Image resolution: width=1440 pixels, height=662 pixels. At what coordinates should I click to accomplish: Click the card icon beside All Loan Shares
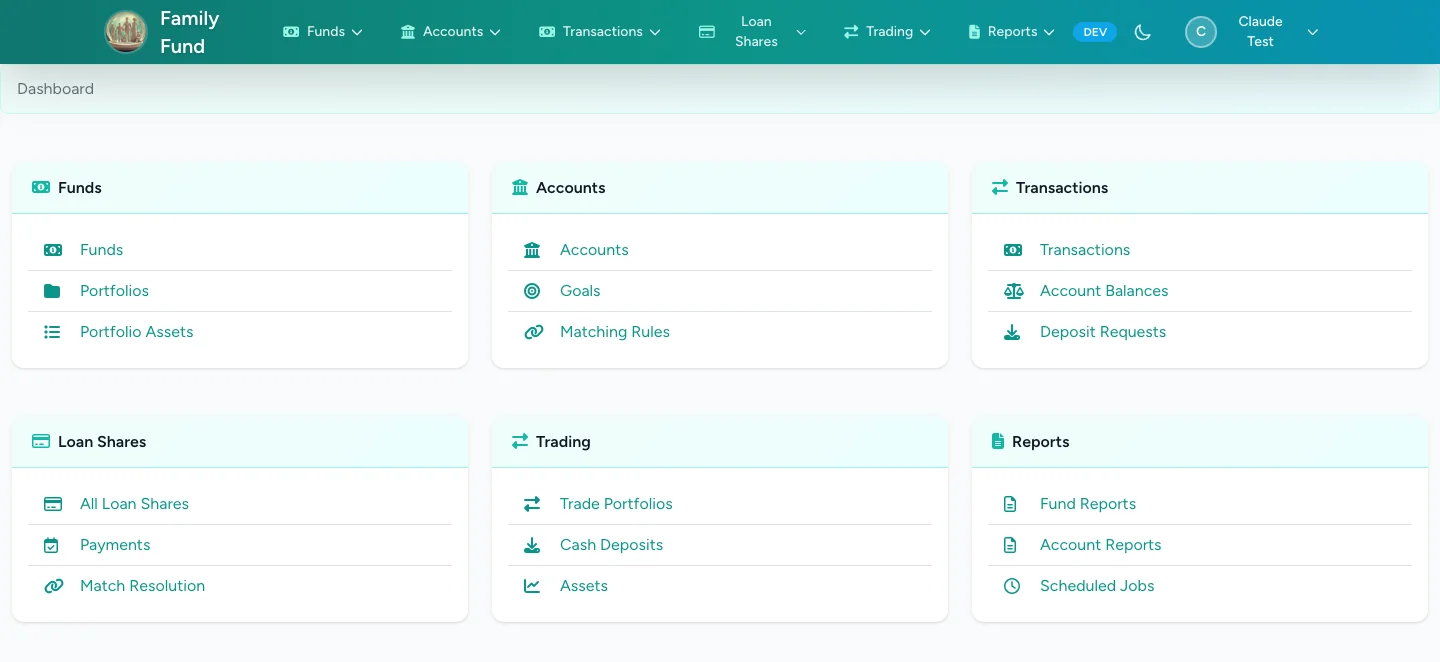53,504
